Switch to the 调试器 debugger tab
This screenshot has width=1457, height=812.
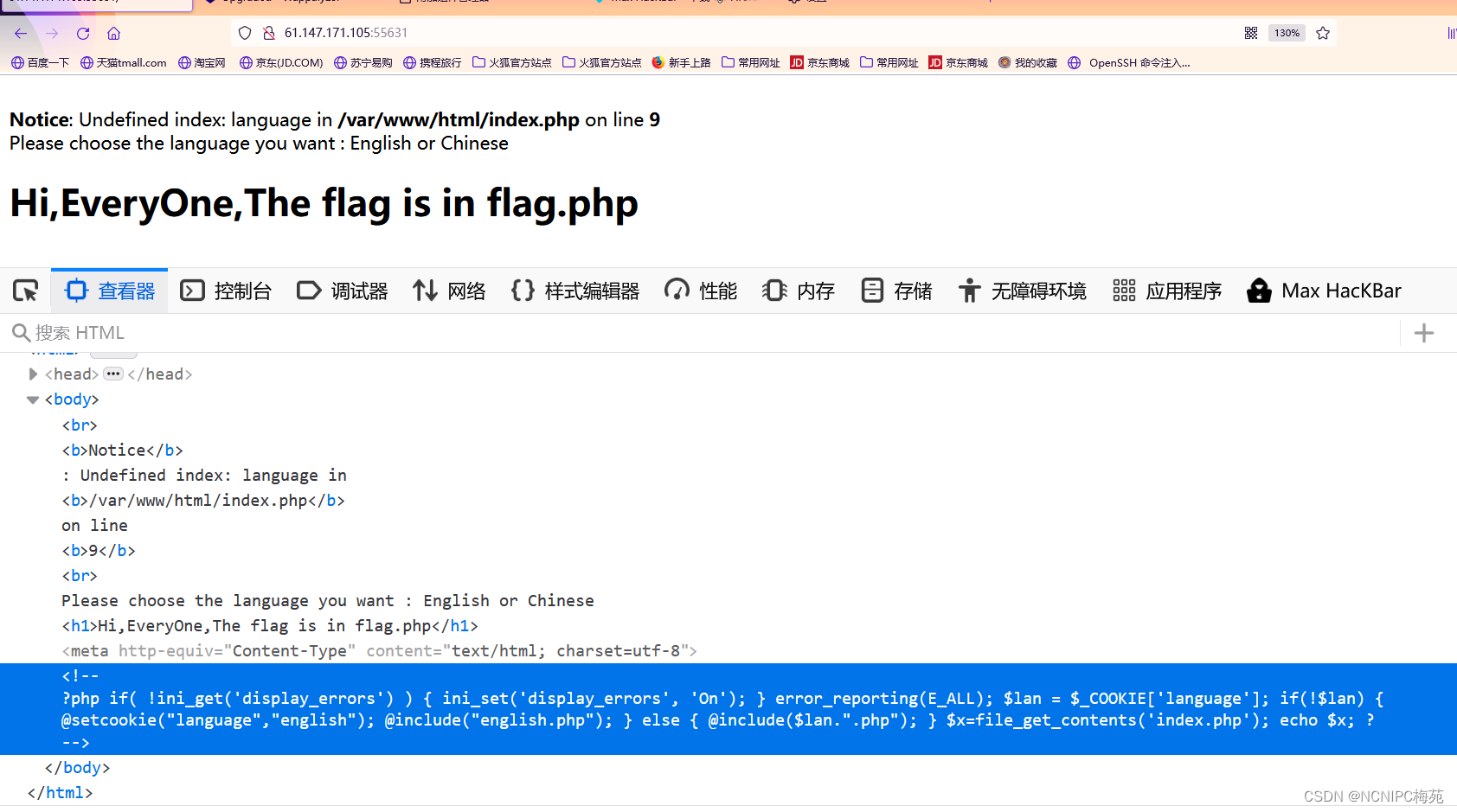[x=342, y=291]
